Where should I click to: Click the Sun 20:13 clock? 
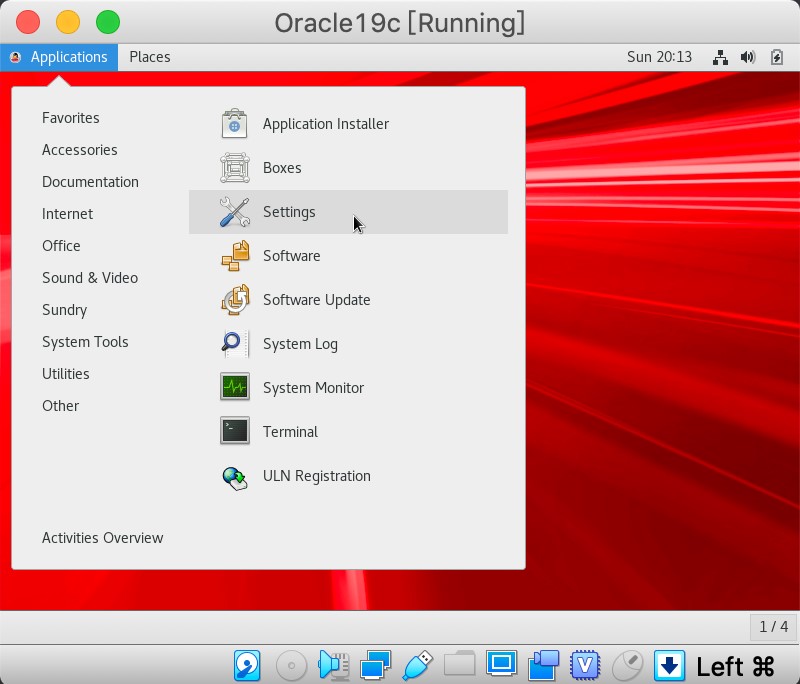tap(659, 57)
